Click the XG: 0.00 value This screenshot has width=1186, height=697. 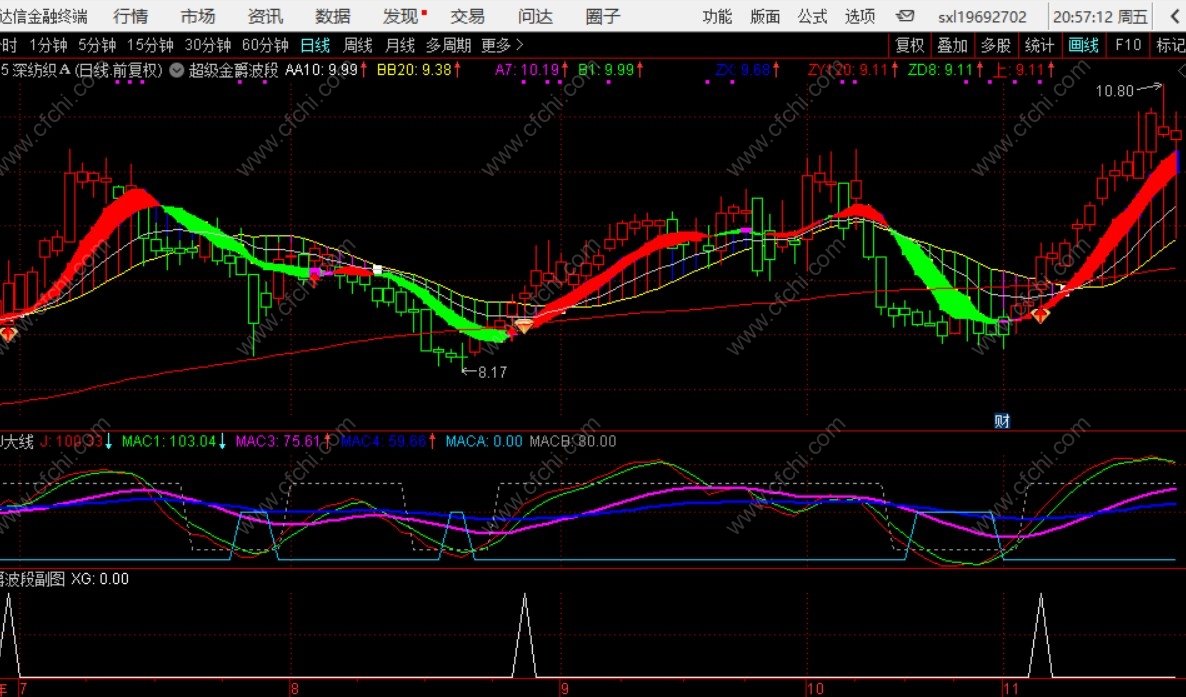100,579
